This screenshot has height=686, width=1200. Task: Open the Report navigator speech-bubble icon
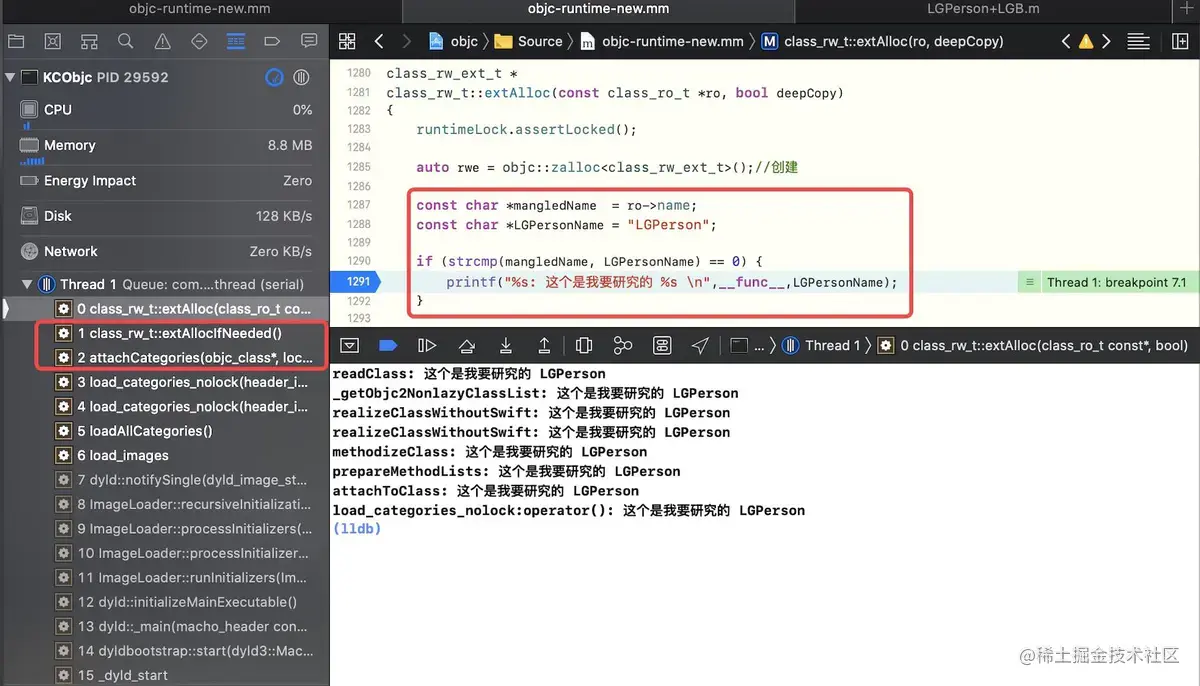[309, 41]
